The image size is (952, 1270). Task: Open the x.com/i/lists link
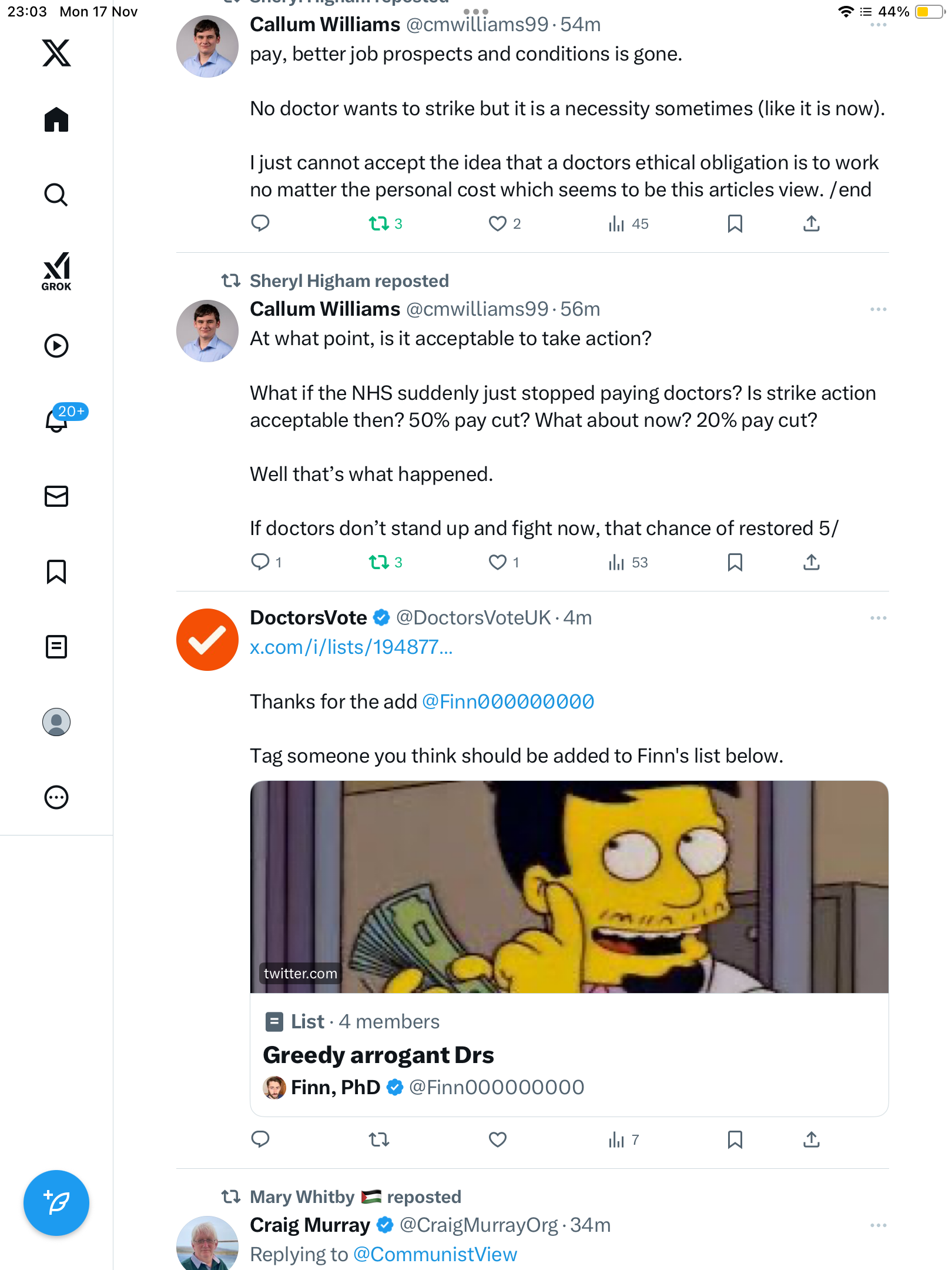pyautogui.click(x=351, y=647)
